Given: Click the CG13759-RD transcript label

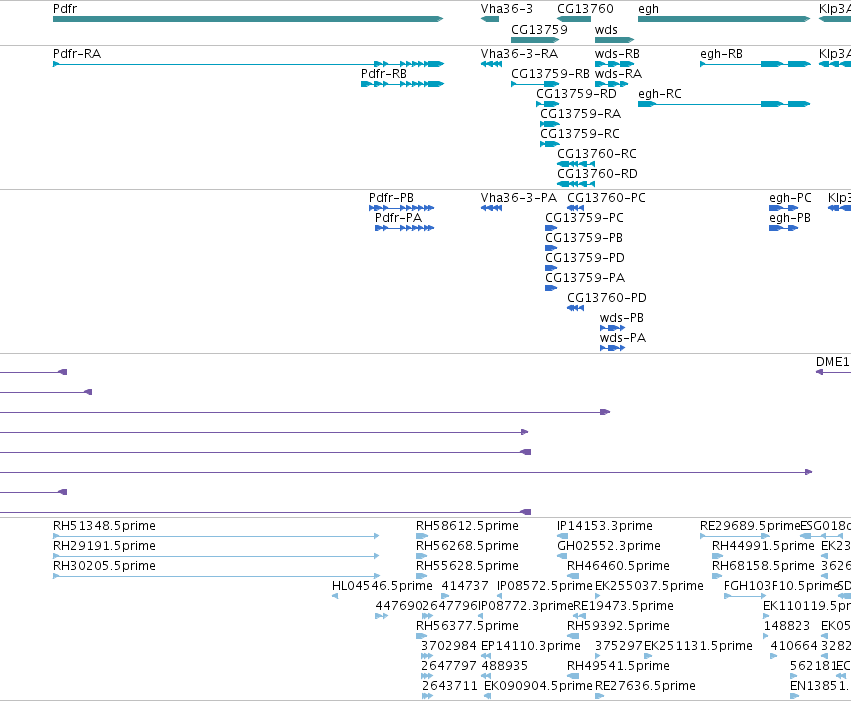Looking at the screenshot, I should click(x=576, y=94).
